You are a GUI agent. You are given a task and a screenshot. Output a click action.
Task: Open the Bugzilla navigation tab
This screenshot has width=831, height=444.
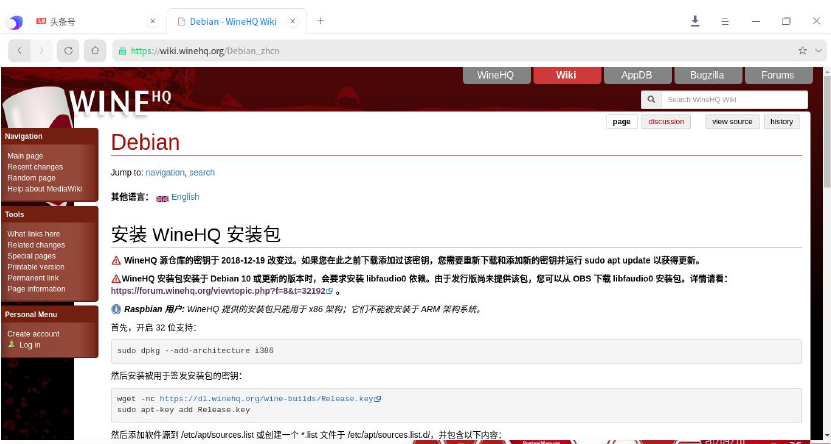click(707, 75)
